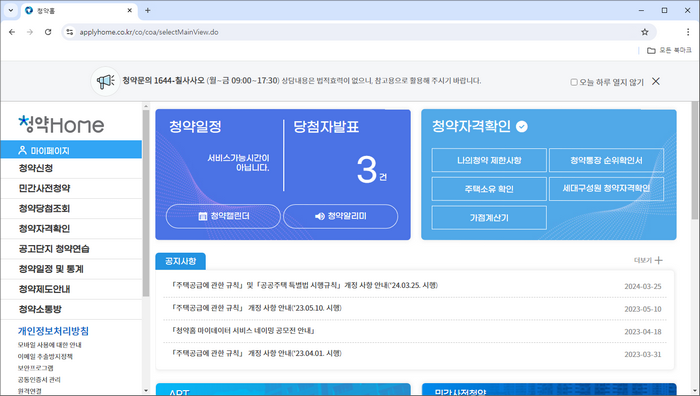Open 이메일 추출방지정책 link

tap(45, 356)
